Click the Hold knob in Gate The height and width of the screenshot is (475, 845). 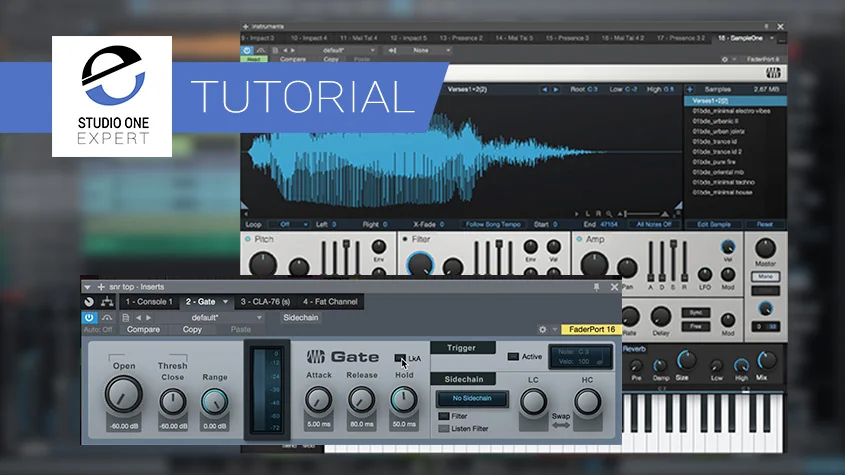pyautogui.click(x=404, y=400)
